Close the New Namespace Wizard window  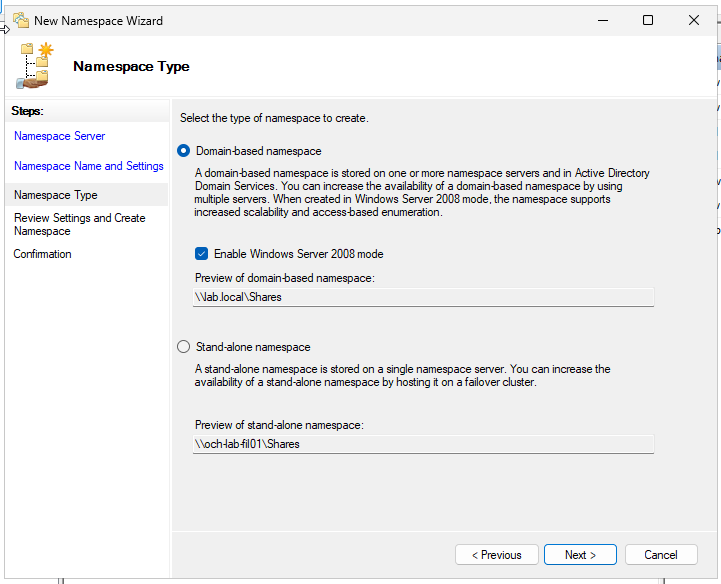tap(694, 21)
